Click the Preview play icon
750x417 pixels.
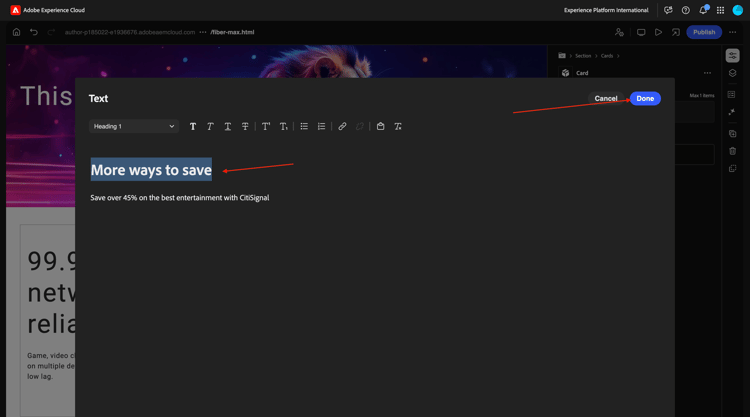658,32
